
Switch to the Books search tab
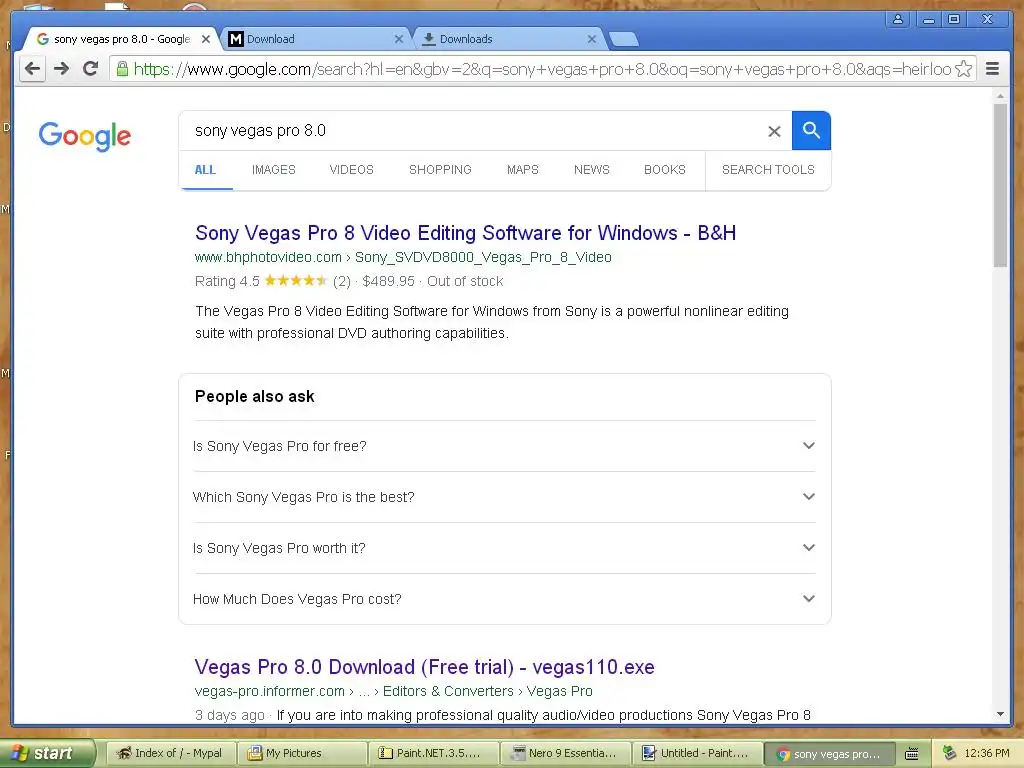pos(665,170)
